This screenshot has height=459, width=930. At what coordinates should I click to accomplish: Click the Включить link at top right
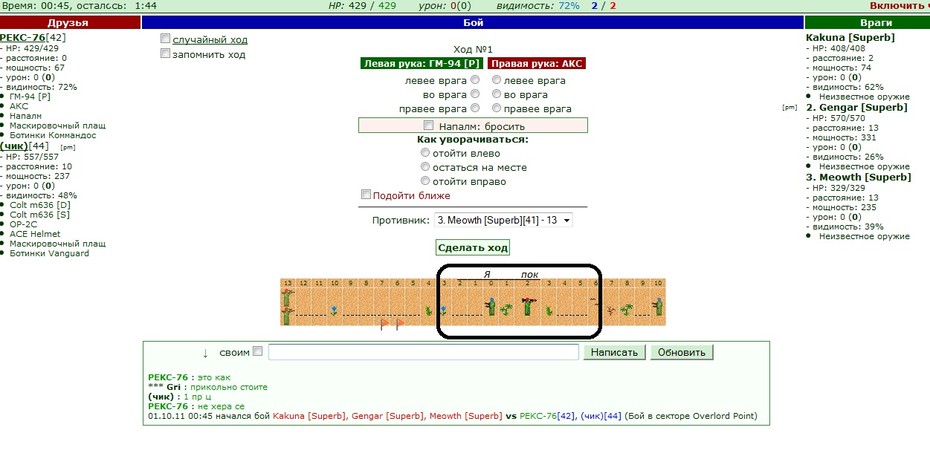tap(900, 5)
